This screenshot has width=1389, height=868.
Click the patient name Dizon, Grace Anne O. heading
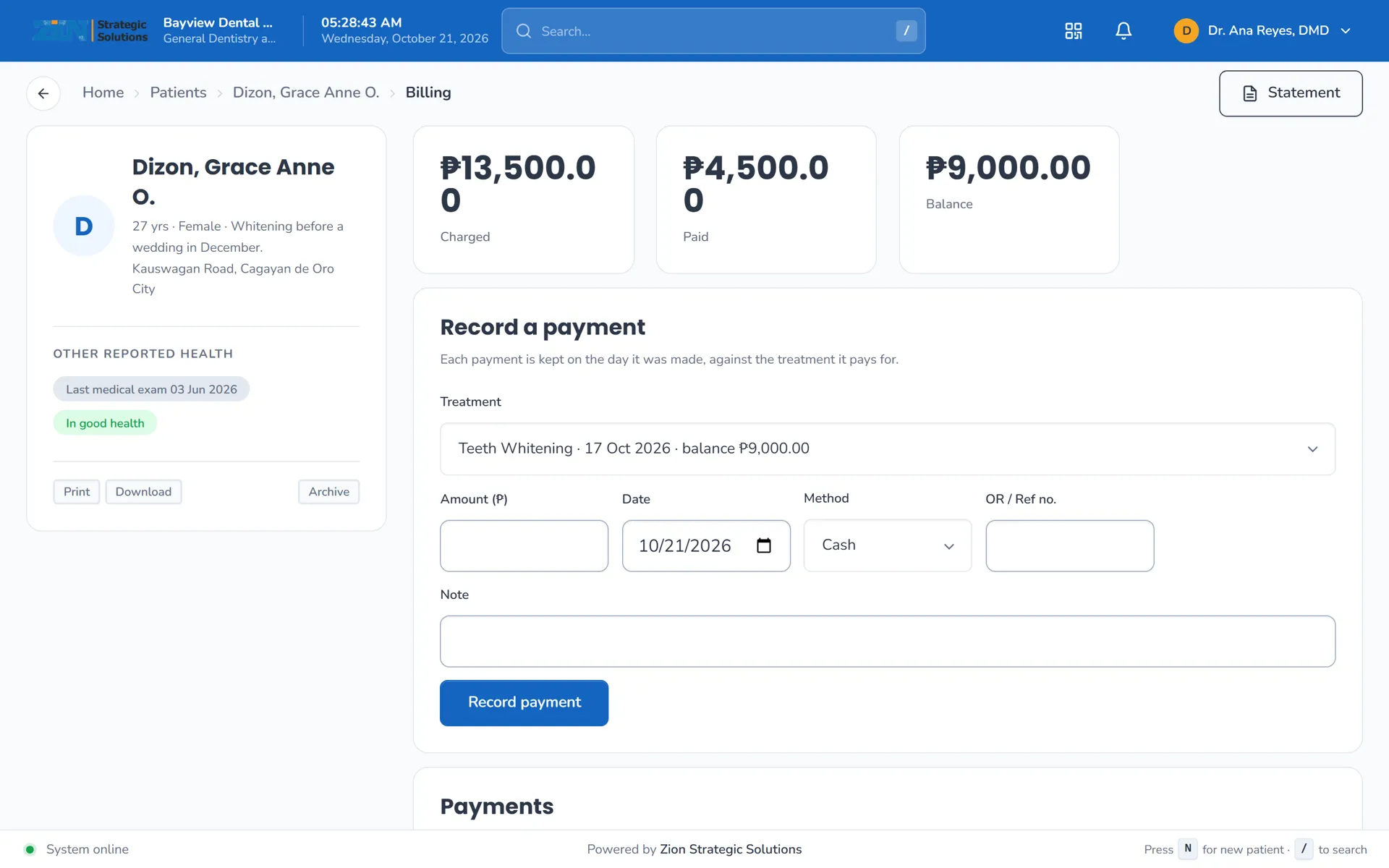(x=234, y=182)
